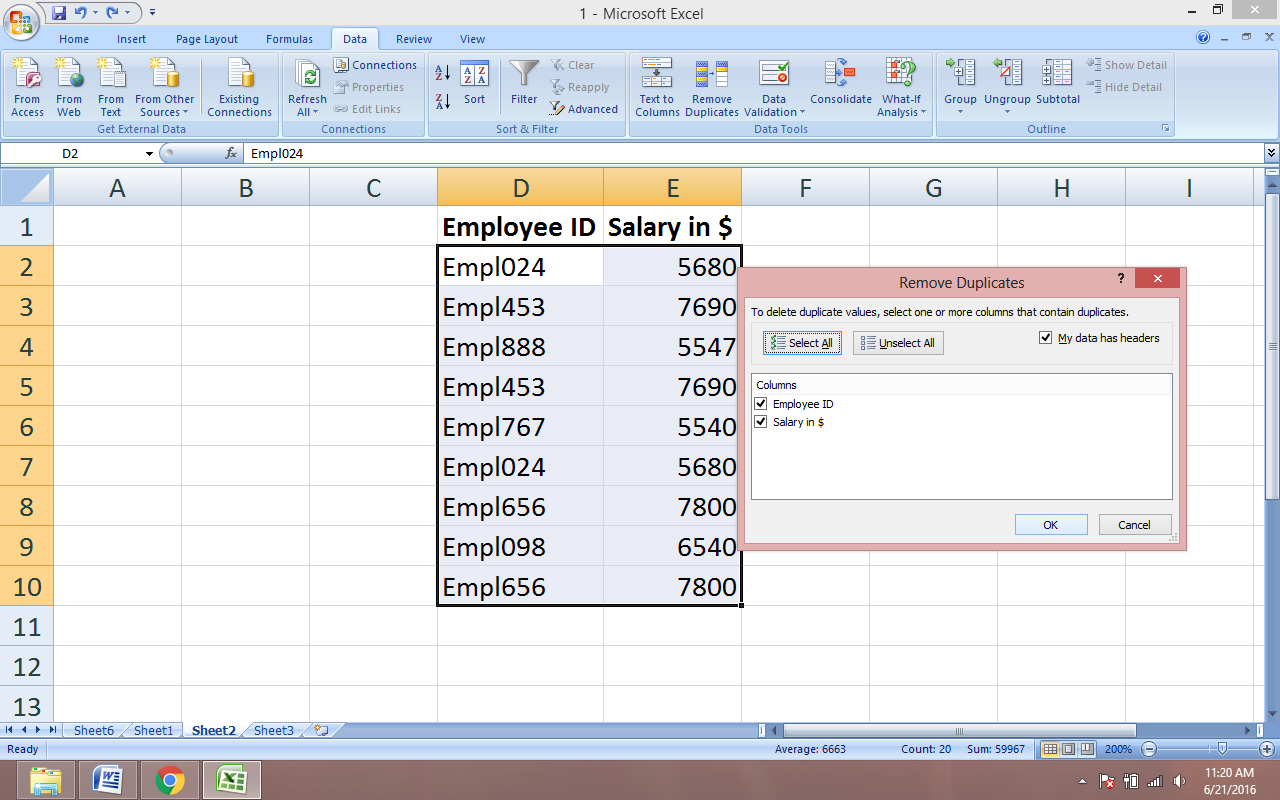
Task: Sort Z to A descending
Action: pos(443,100)
